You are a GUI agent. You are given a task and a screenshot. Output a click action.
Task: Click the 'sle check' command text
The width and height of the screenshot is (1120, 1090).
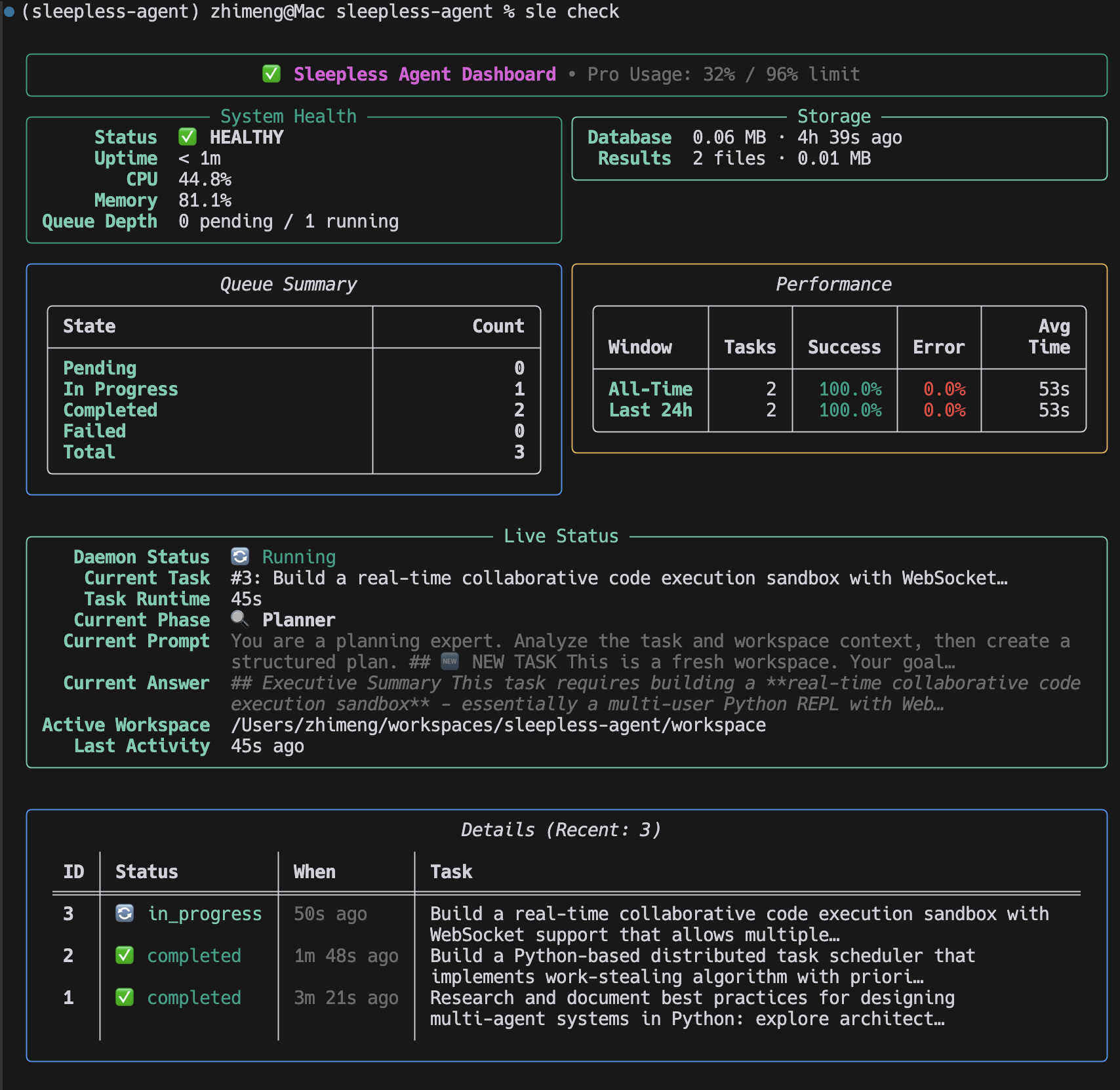[572, 11]
